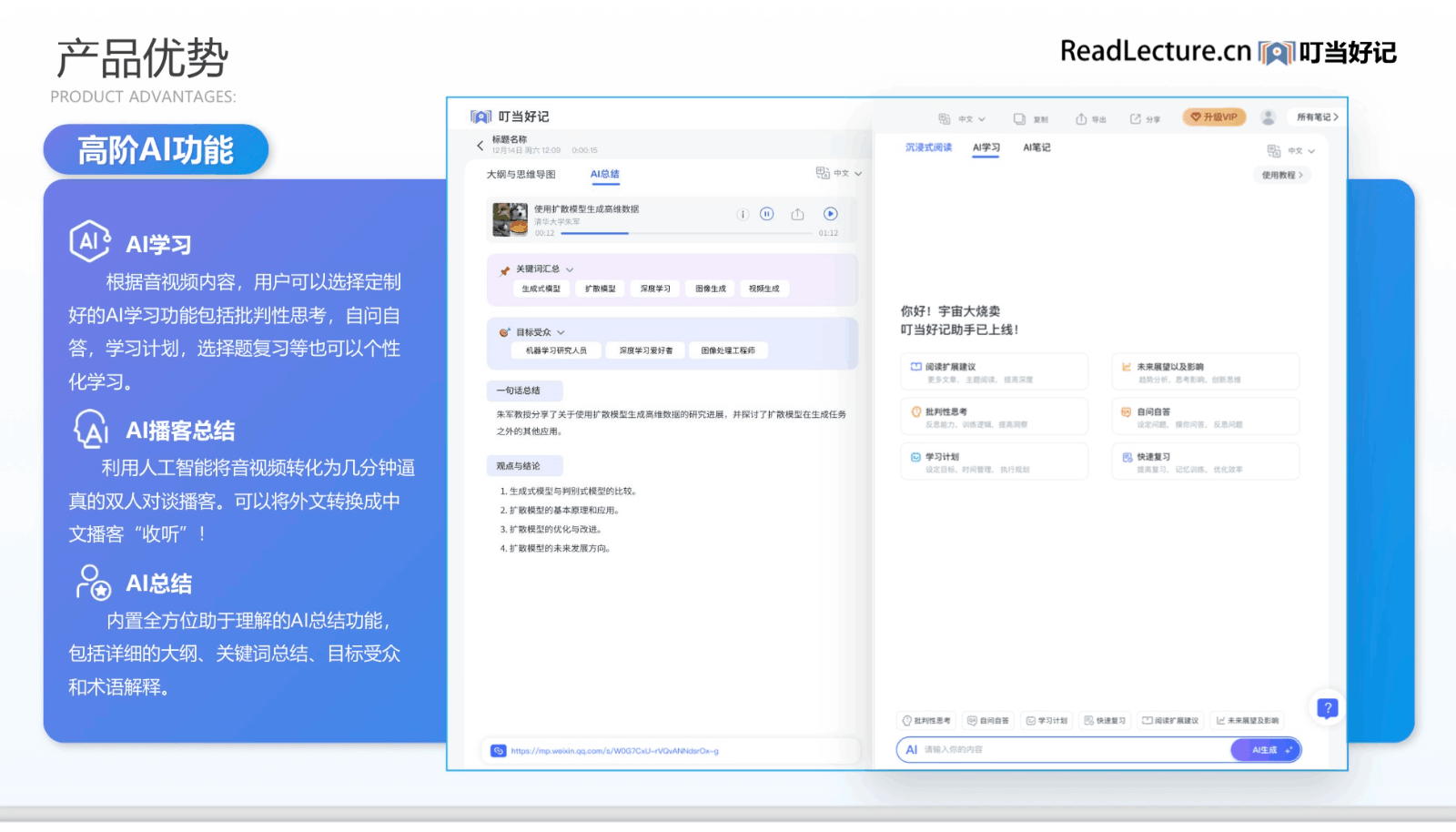Open the 使用教程 tutorial button
The height and width of the screenshot is (832, 1456).
point(1282,175)
